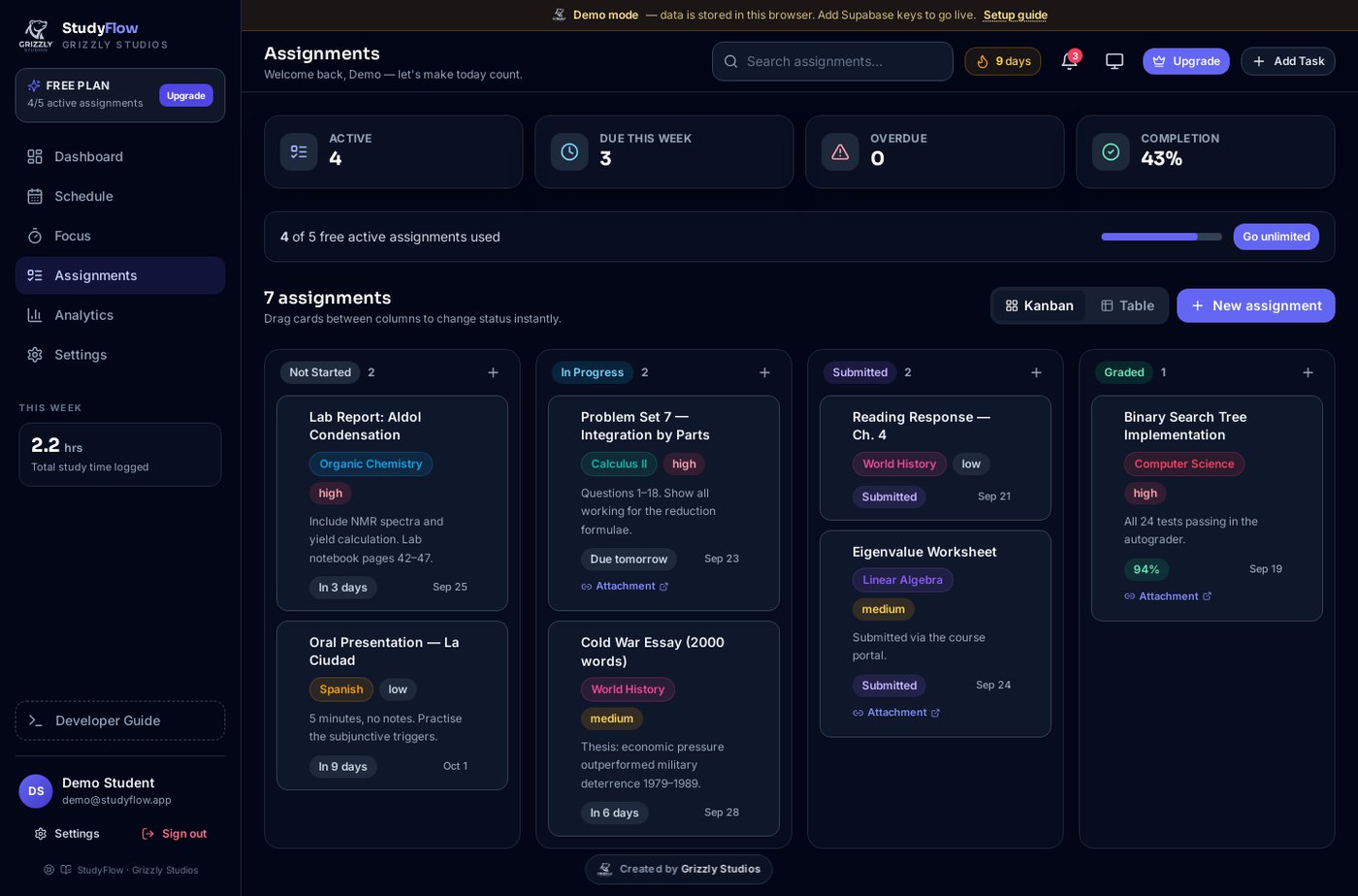Image resolution: width=1358 pixels, height=896 pixels.
Task: Click the Overdue warning triangle icon
Action: [x=840, y=151]
